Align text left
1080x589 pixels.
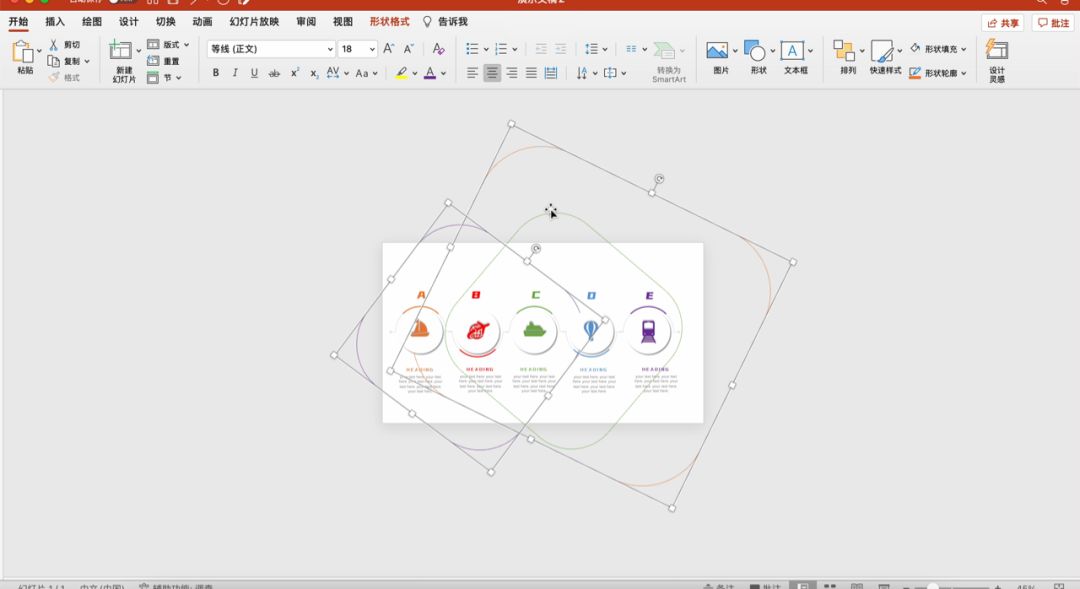[472, 72]
